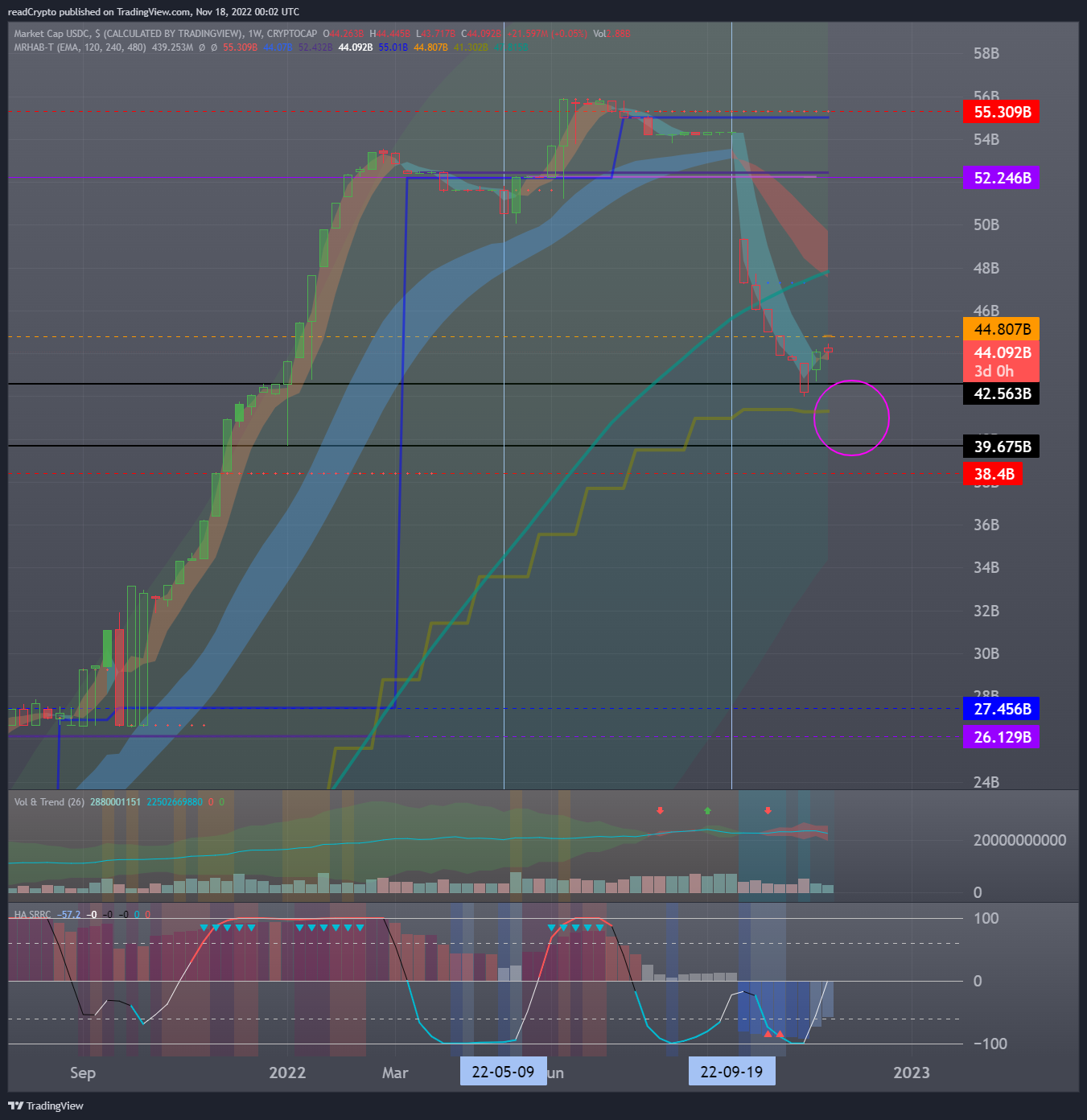Click the HA SRRC indicator legend name

click(32, 915)
